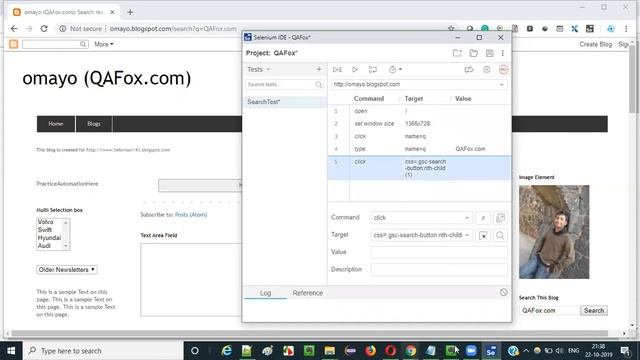Screen dimensions: 640x360
Task: Clear the log icon
Action: point(503,292)
